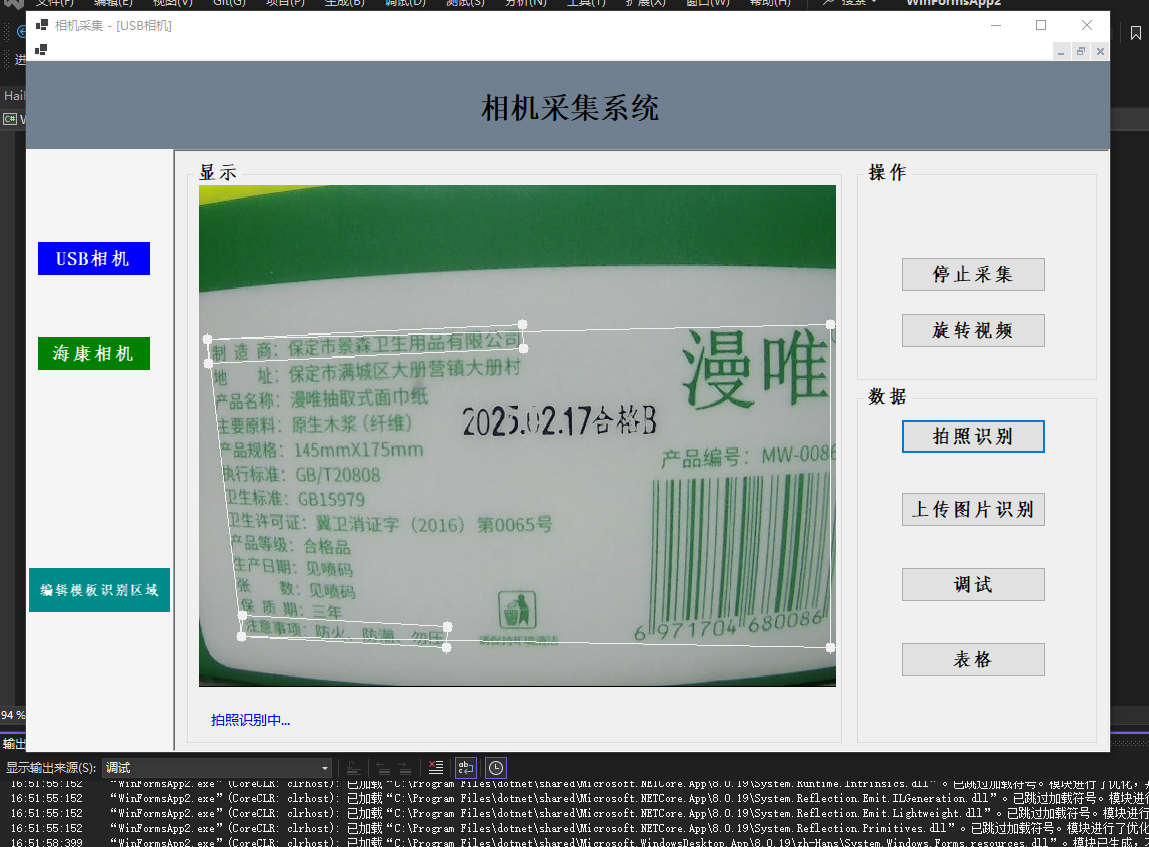
Task: Select ROI handle above 制造商 line end
Action: [522, 324]
